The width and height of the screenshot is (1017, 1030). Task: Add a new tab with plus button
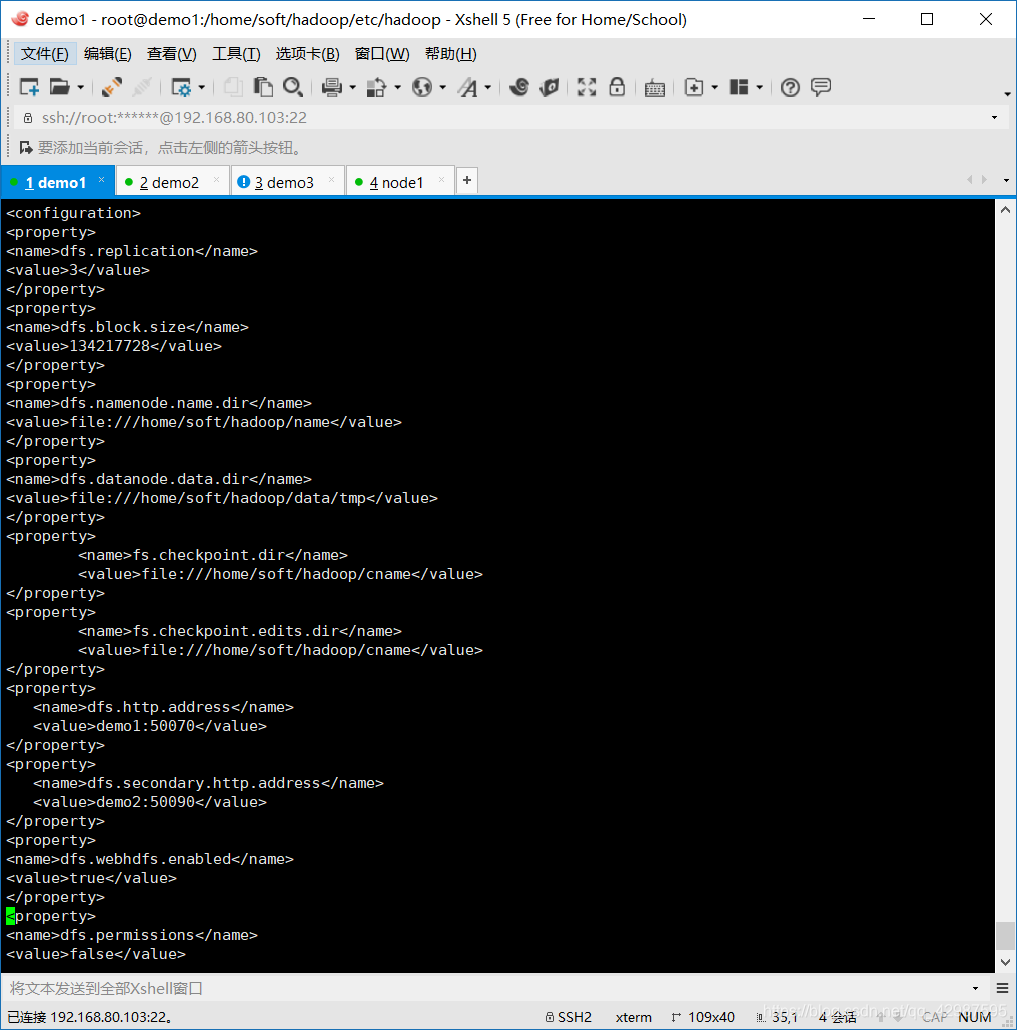click(x=466, y=180)
